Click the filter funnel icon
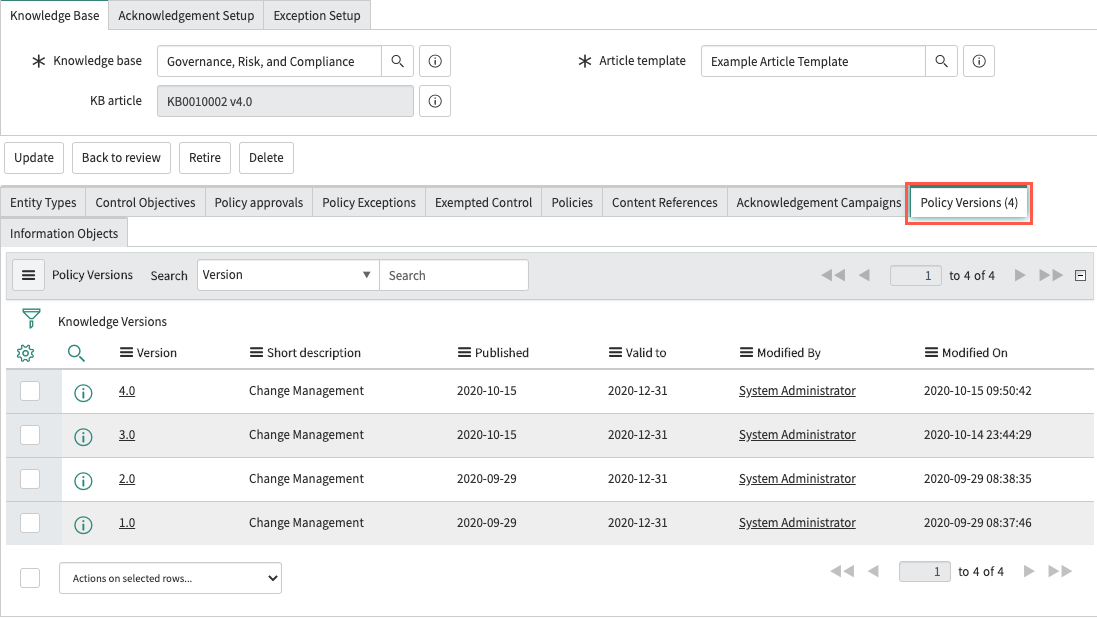Viewport: 1097px width, 618px height. pos(31,318)
